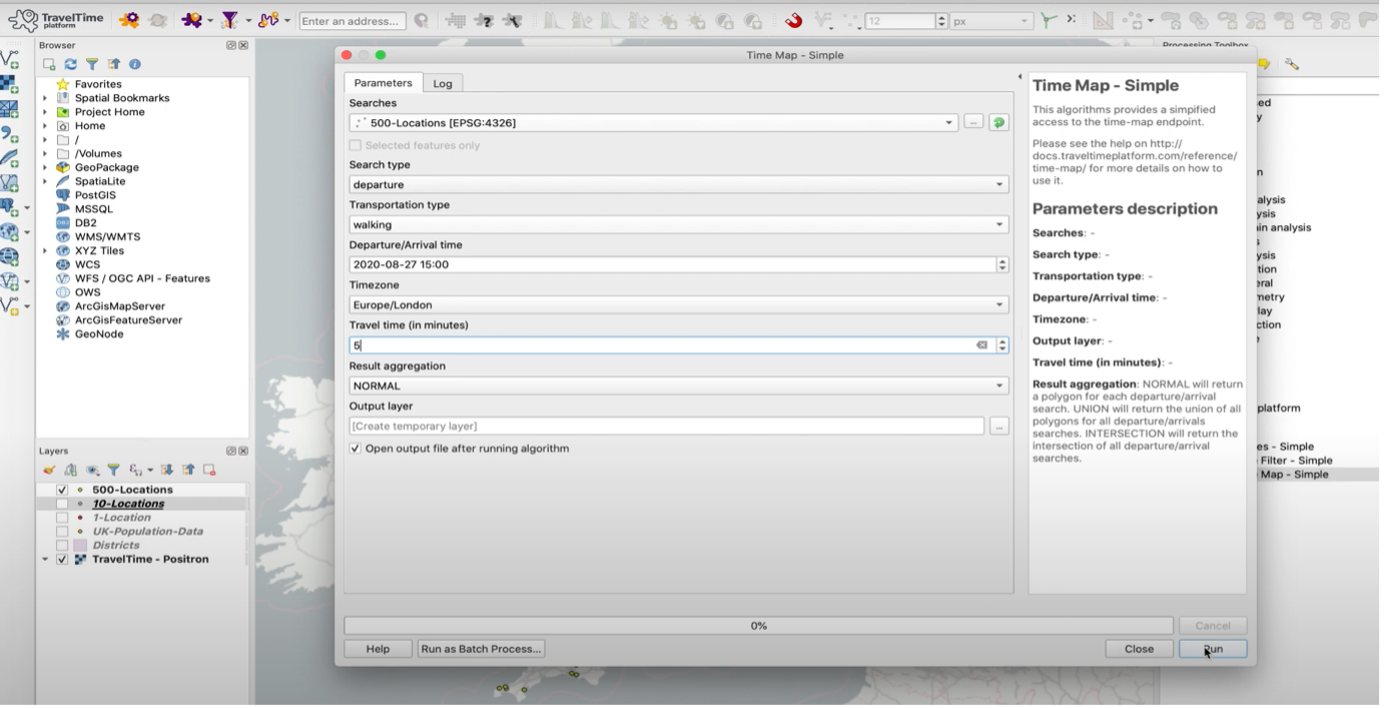The image size is (1384, 708).
Task: Click the geocode search icon after address box
Action: point(422,20)
